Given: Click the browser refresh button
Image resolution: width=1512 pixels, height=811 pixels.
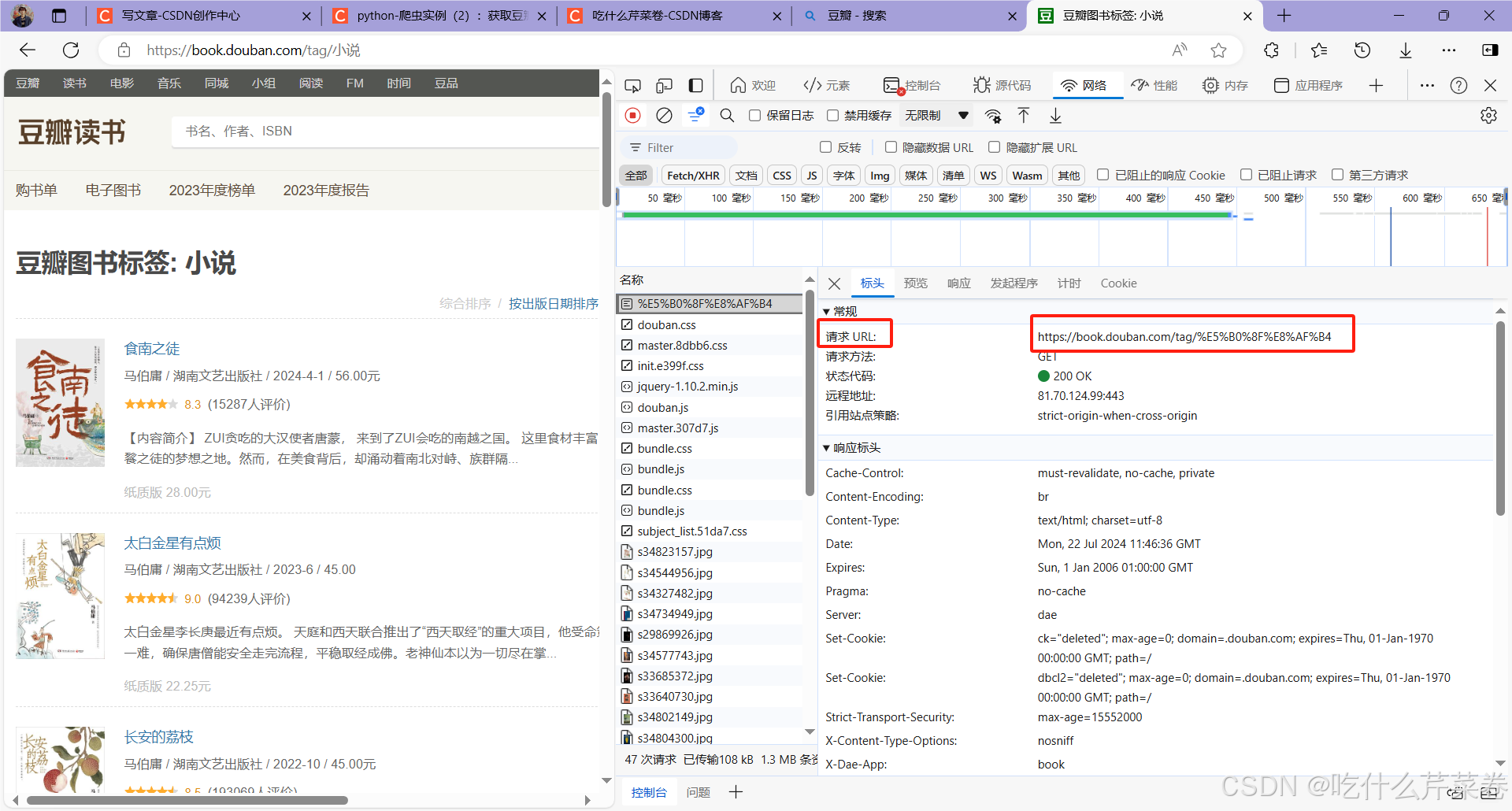Looking at the screenshot, I should coord(71,50).
